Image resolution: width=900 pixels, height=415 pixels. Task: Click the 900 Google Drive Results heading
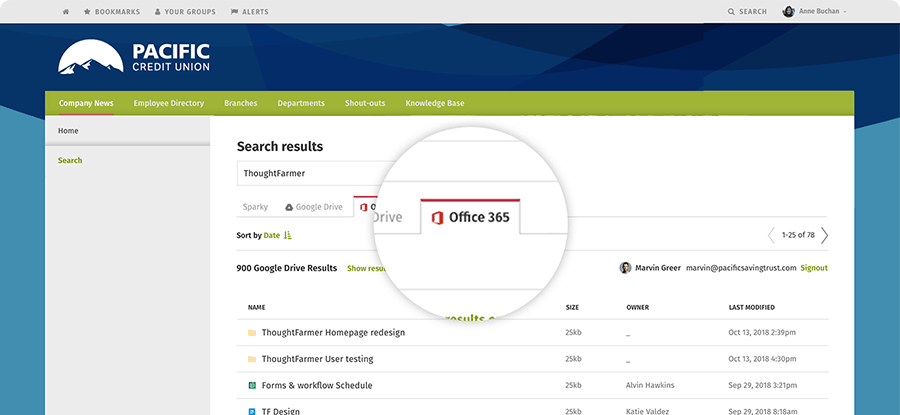coord(287,268)
